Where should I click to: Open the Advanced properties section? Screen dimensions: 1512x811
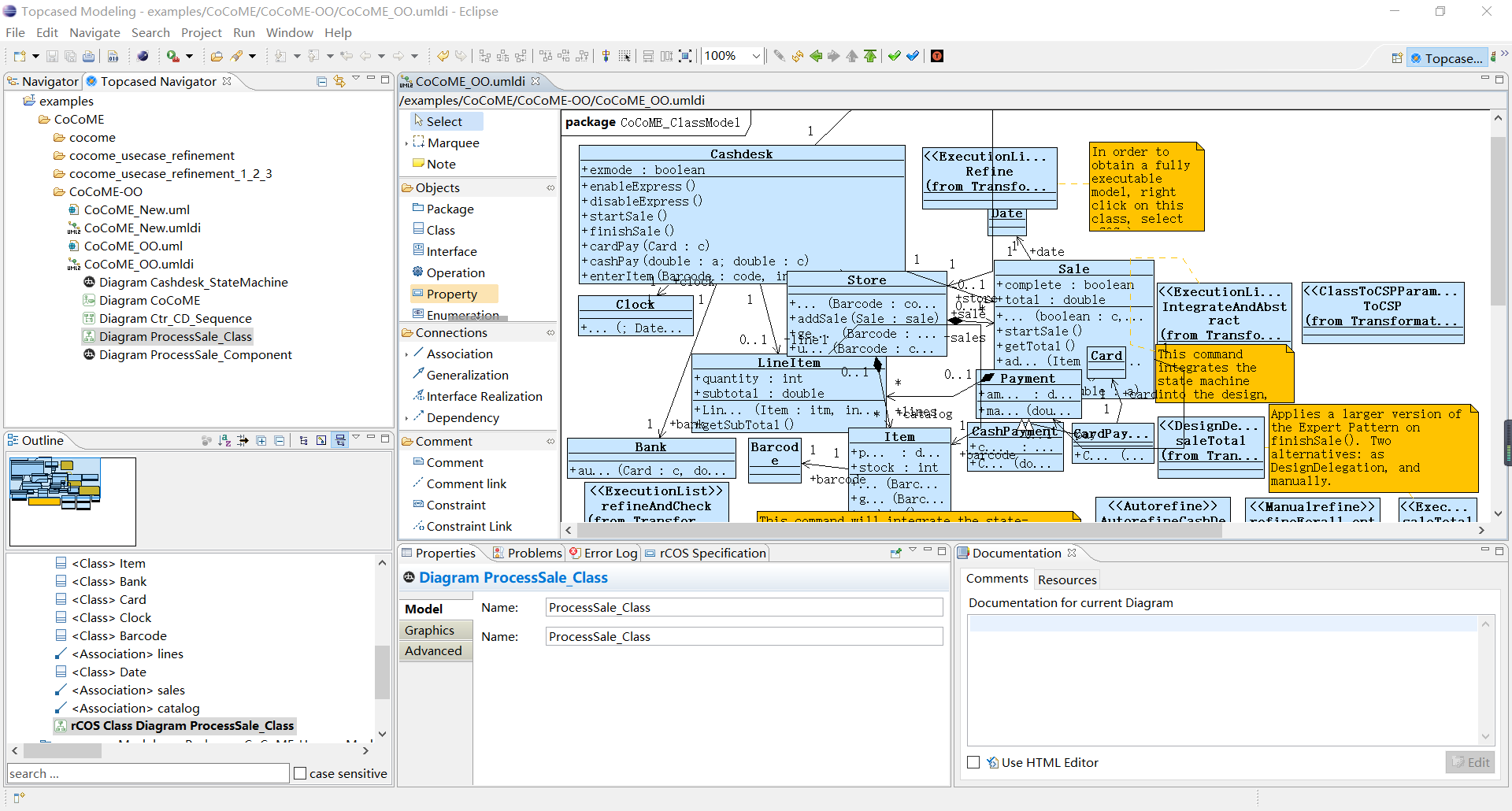435,650
